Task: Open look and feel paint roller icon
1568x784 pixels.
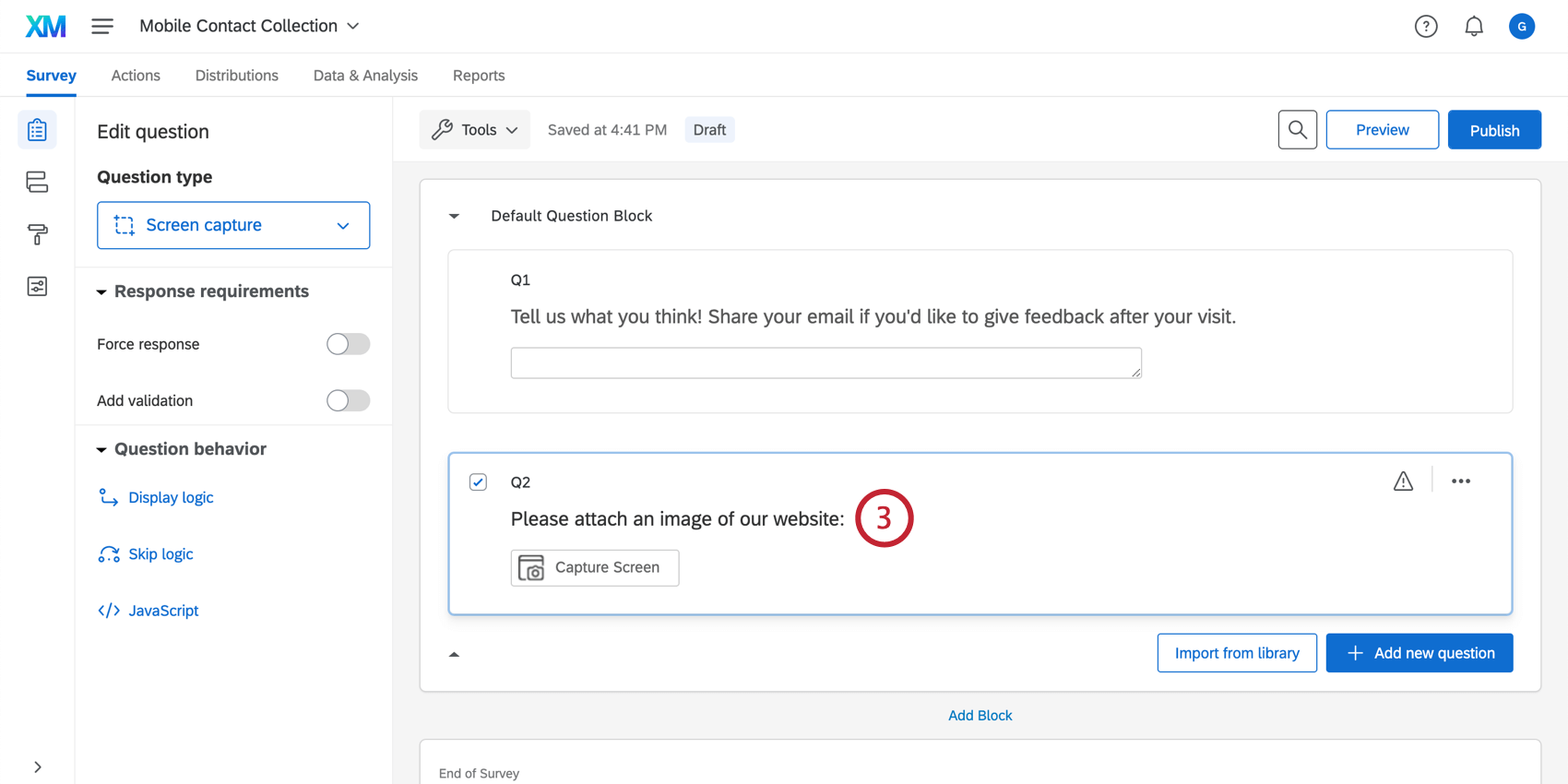Action: pos(37,234)
